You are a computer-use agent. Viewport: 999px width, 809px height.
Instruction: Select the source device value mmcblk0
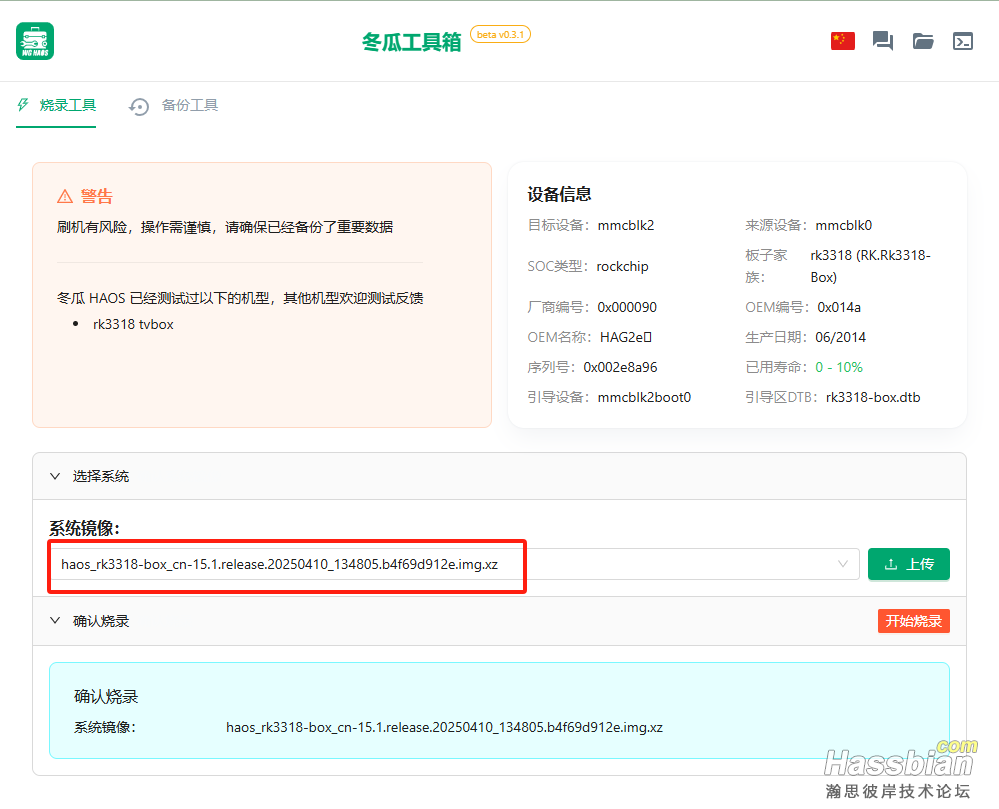(844, 226)
